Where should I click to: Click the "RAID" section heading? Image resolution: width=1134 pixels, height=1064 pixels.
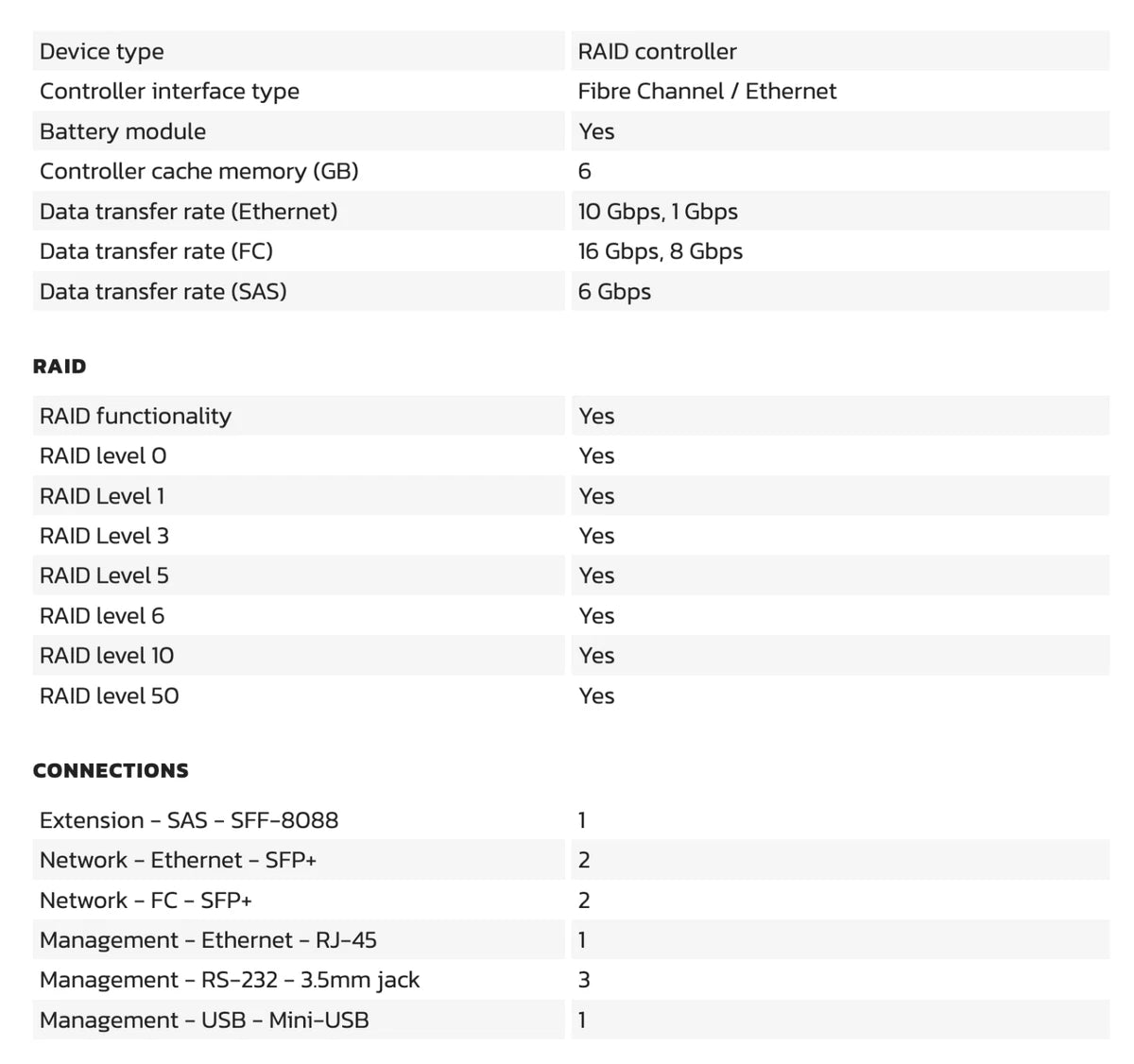pos(60,367)
